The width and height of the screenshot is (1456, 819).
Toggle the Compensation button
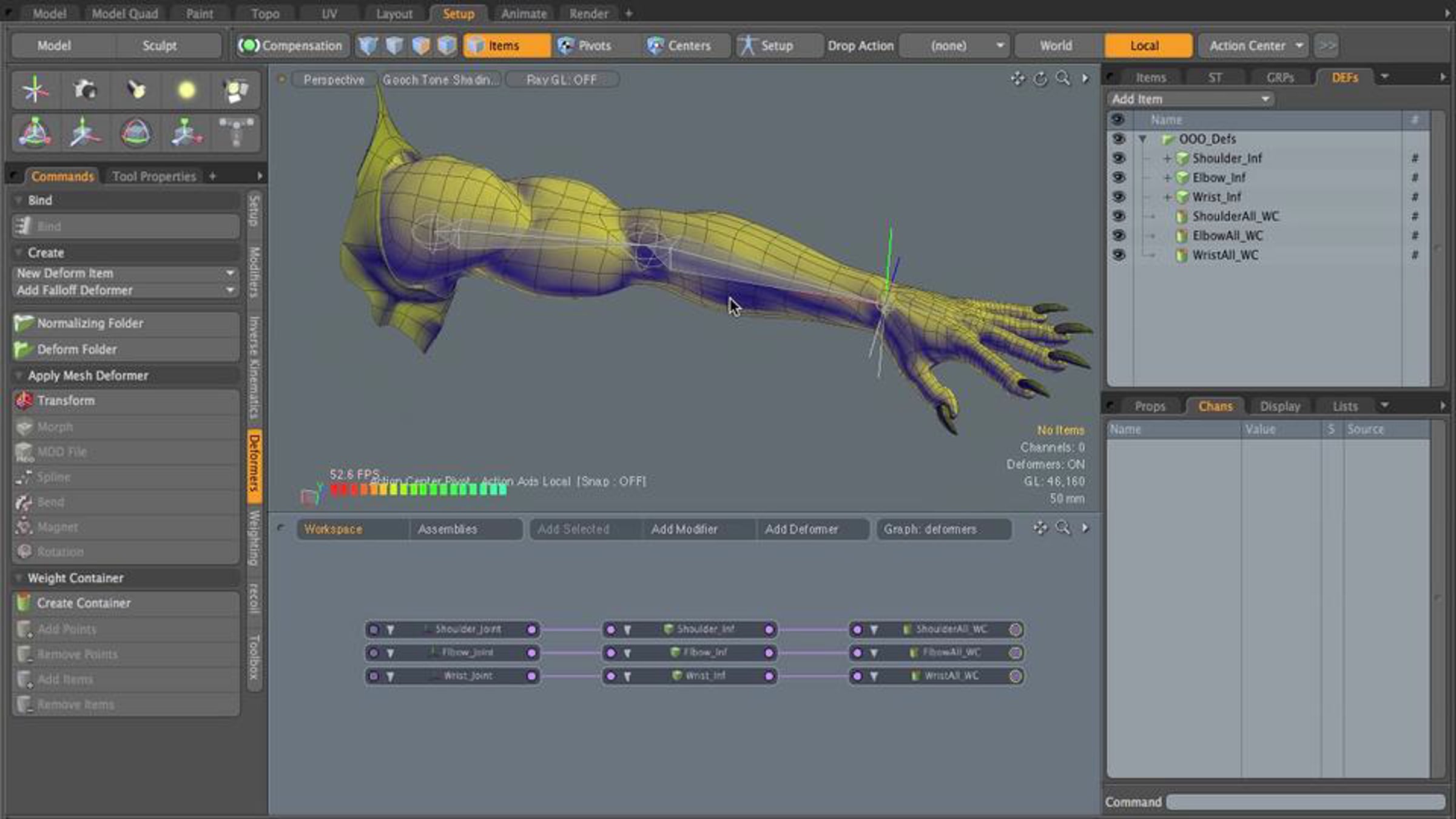point(291,45)
